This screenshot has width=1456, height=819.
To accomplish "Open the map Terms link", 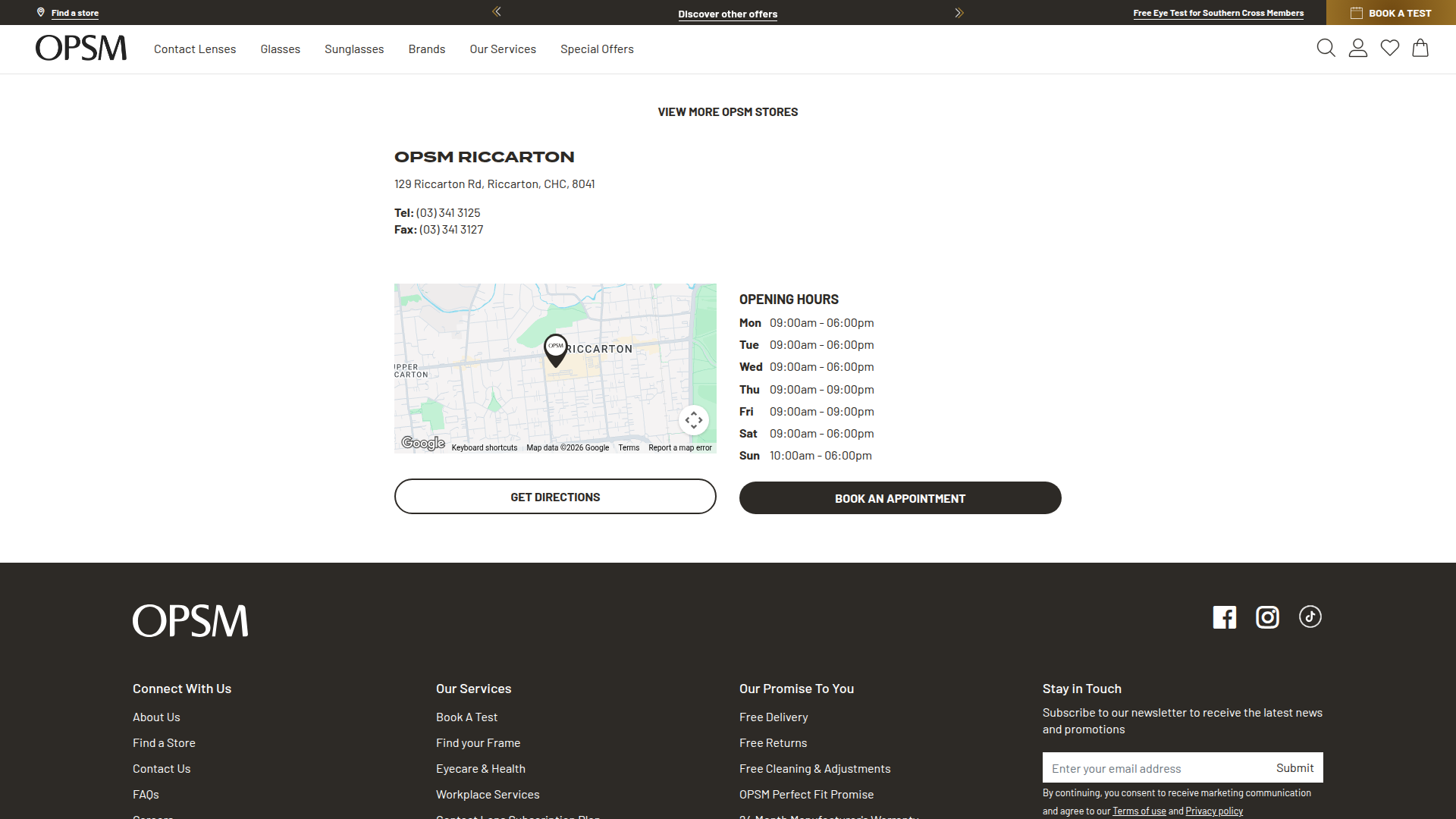I will click(629, 448).
